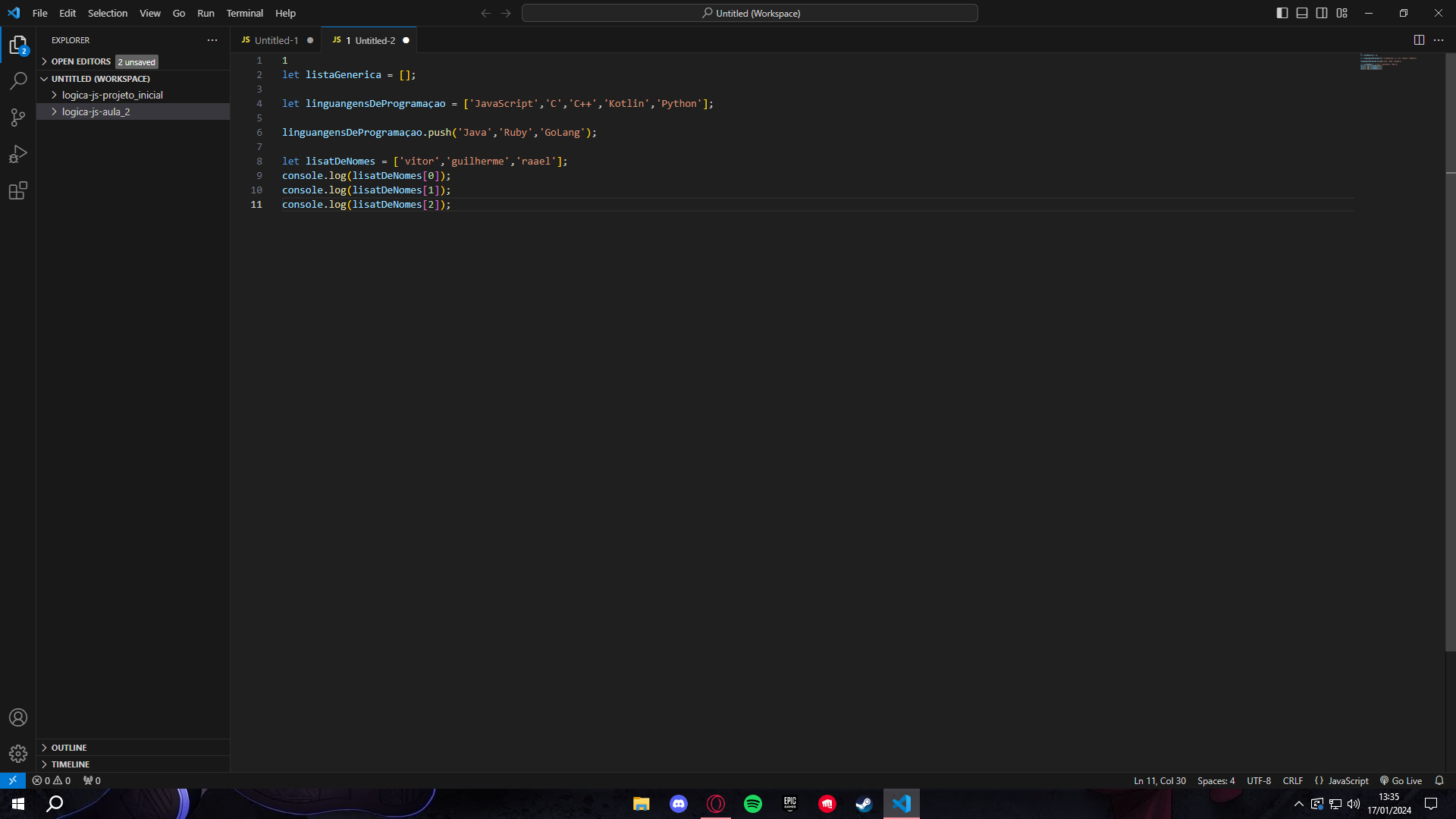Image resolution: width=1456 pixels, height=819 pixels.
Task: Click the CRLF line ending selector
Action: point(1293,781)
